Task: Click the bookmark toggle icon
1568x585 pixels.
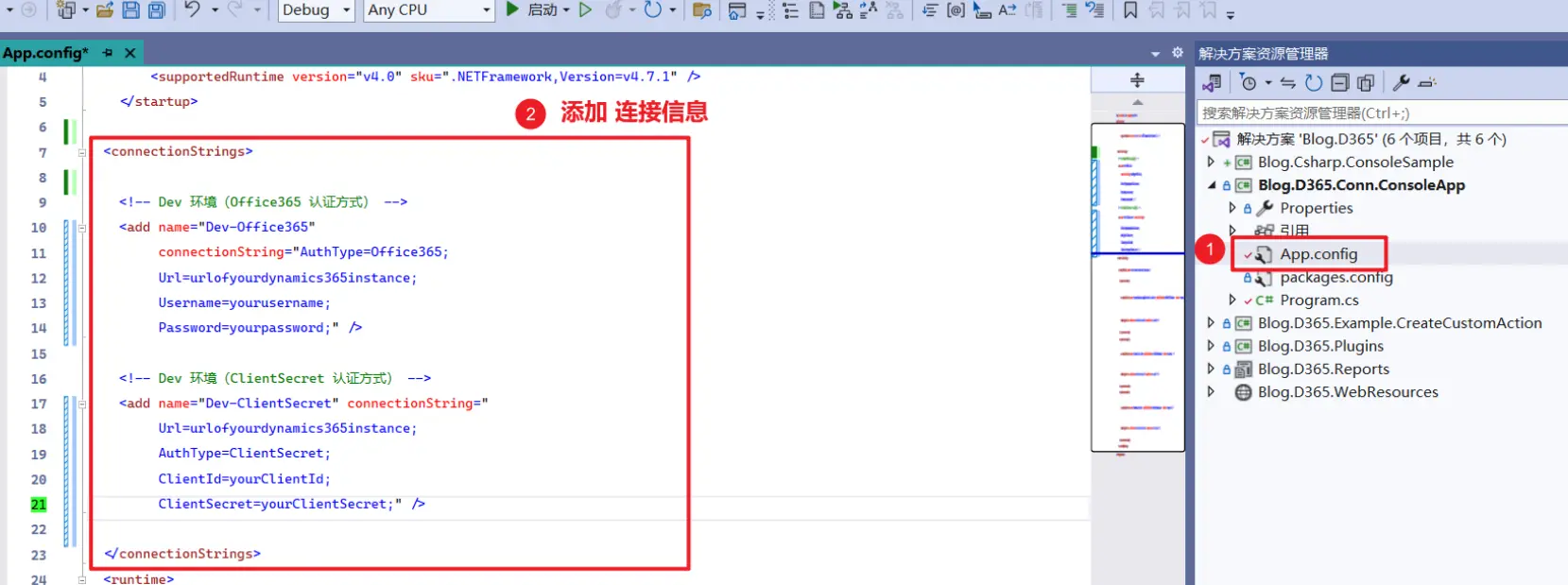Action: [1130, 10]
